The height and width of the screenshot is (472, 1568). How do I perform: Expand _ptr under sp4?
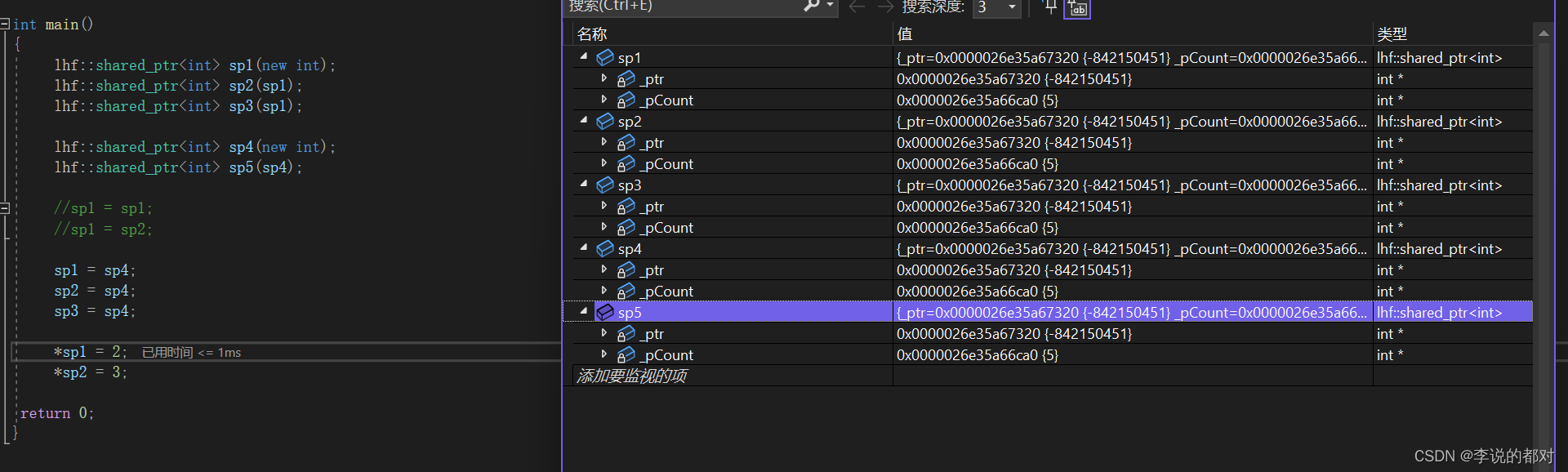coord(604,269)
